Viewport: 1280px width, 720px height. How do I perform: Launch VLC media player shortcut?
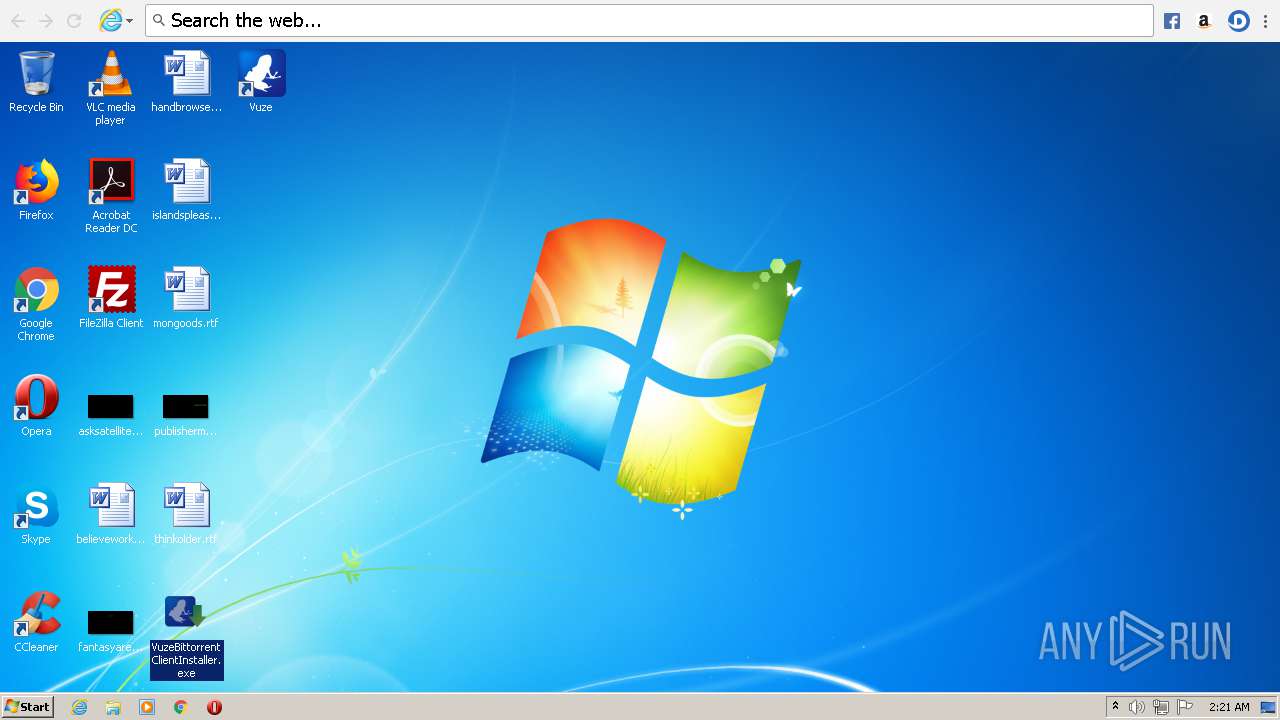[x=110, y=88]
